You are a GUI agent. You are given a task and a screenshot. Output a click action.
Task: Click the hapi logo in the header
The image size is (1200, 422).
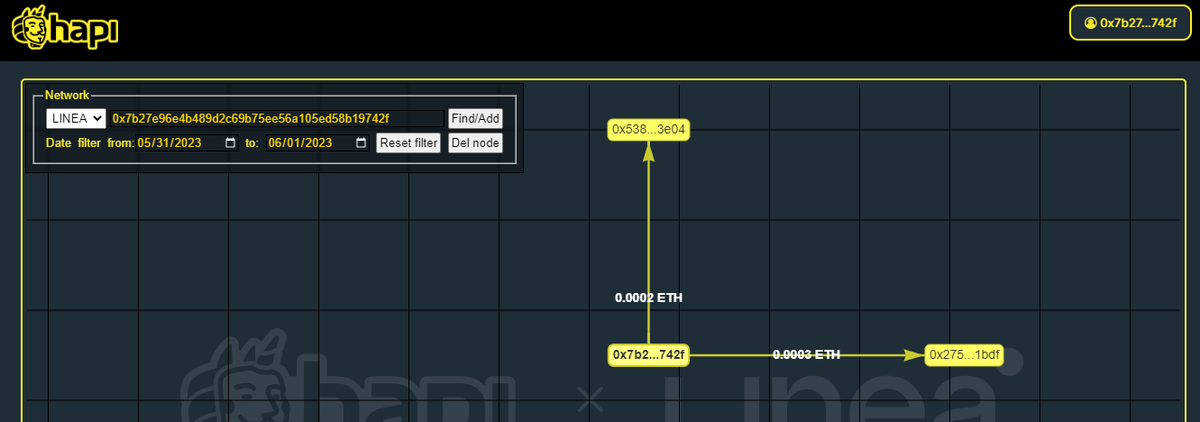tap(65, 28)
